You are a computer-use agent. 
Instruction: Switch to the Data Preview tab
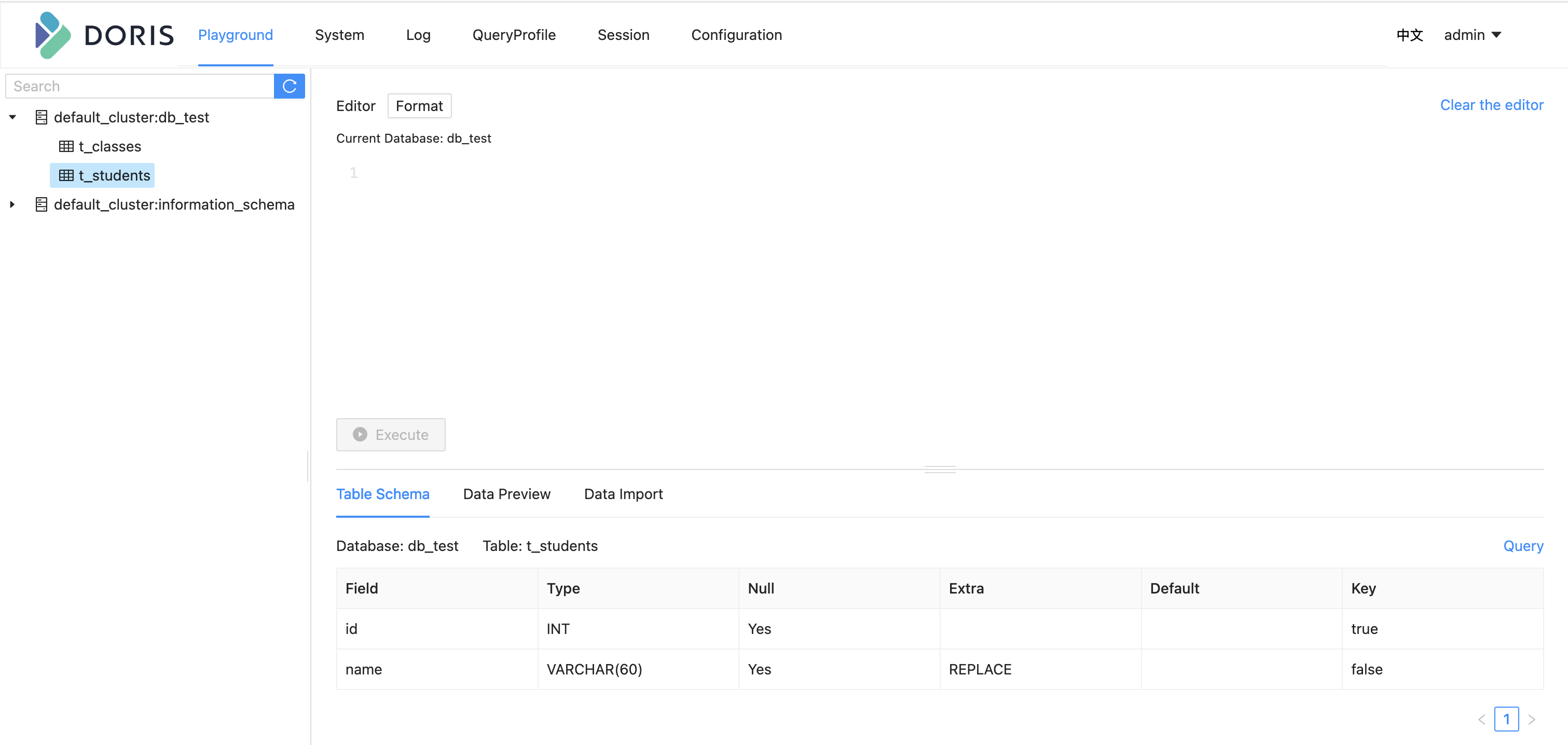[506, 493]
